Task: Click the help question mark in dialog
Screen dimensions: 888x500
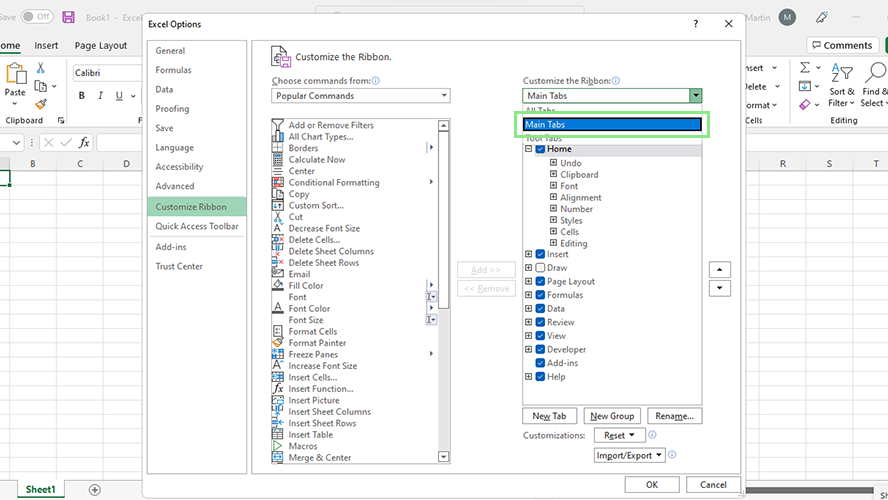Action: [695, 24]
